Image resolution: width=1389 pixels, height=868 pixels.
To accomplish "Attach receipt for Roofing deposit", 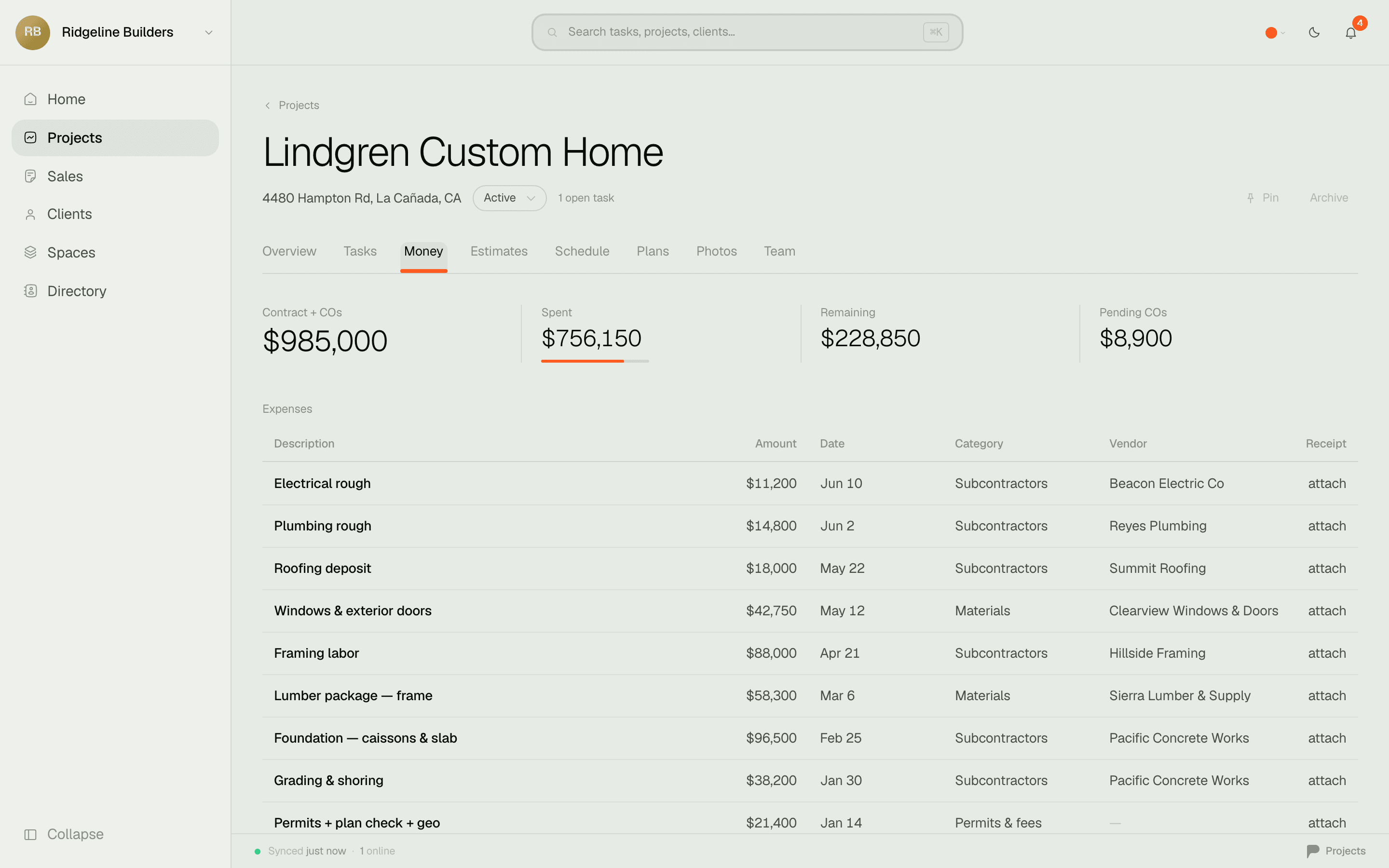I will pos(1326,569).
